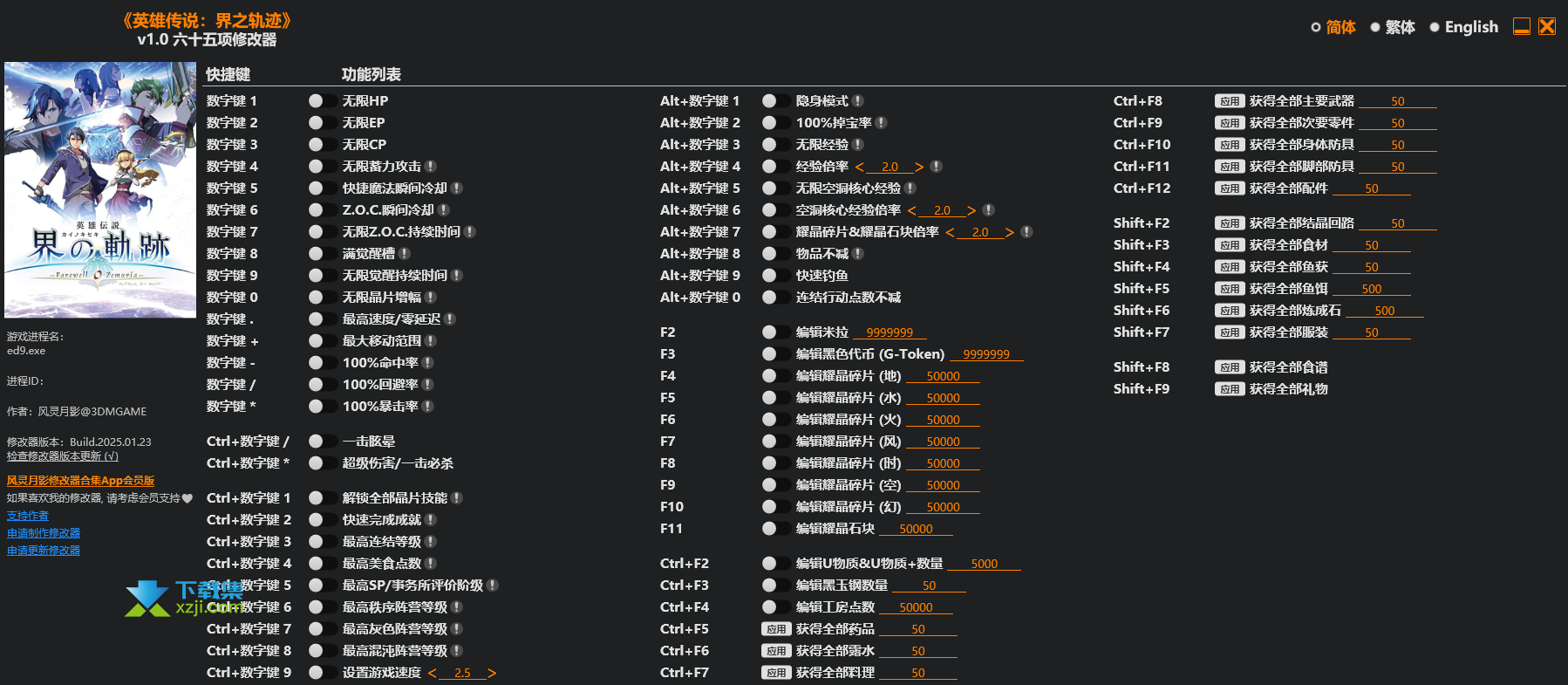Click info icon beside 最大移动范围

(x=431, y=340)
